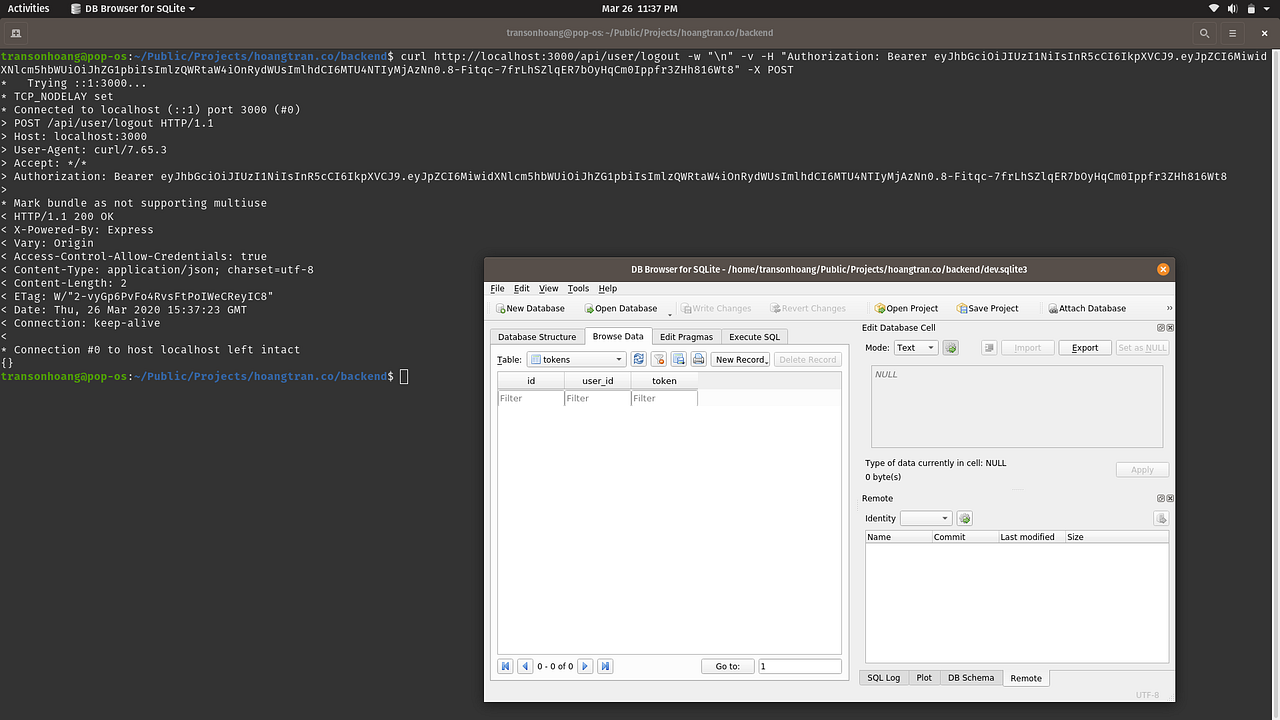Click the Go to record input box
1280x720 pixels.
pos(799,665)
